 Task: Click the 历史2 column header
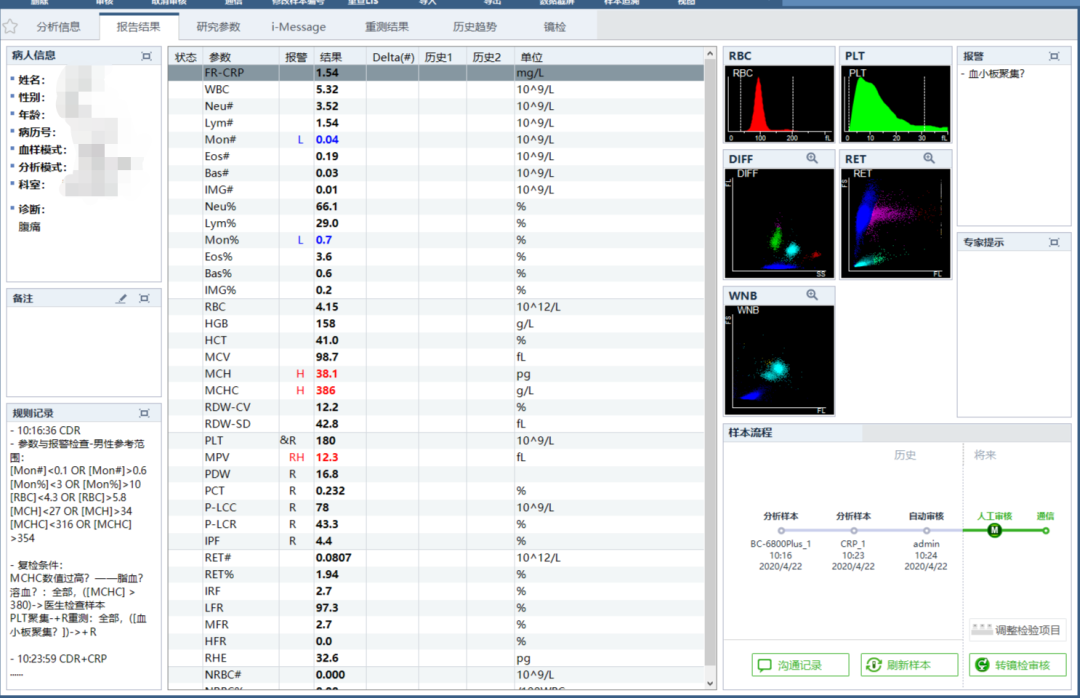490,57
